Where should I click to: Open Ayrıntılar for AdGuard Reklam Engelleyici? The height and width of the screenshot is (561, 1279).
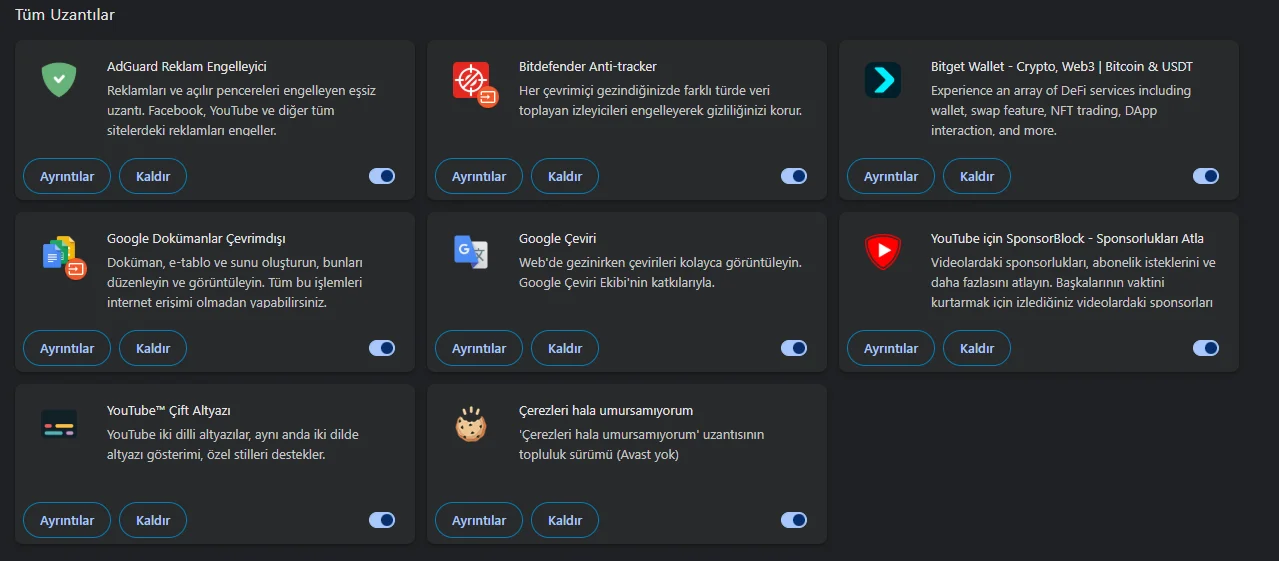67,176
